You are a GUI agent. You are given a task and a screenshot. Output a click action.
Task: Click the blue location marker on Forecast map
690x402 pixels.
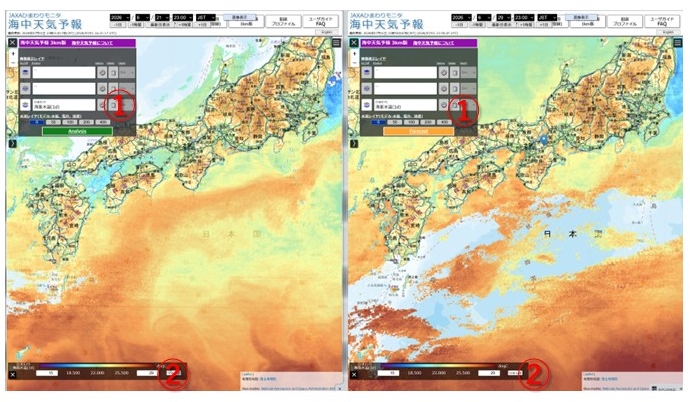(544, 140)
